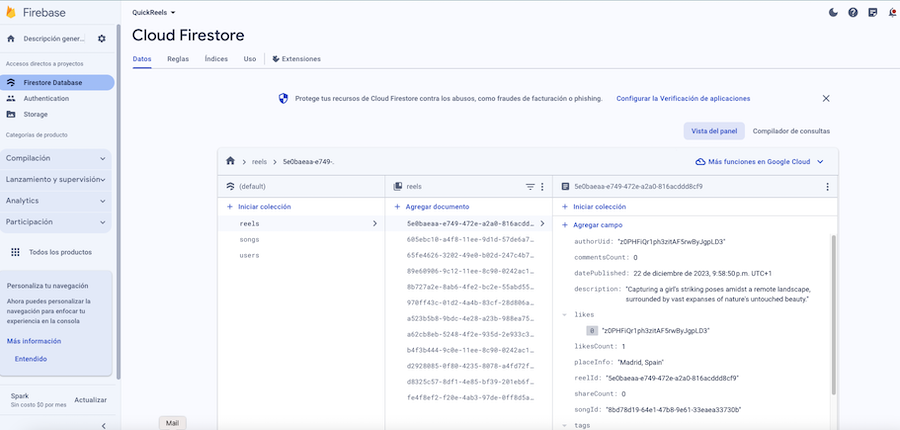Collapse the sidebar with the bottom chevron
900x430 pixels.
tap(103, 425)
